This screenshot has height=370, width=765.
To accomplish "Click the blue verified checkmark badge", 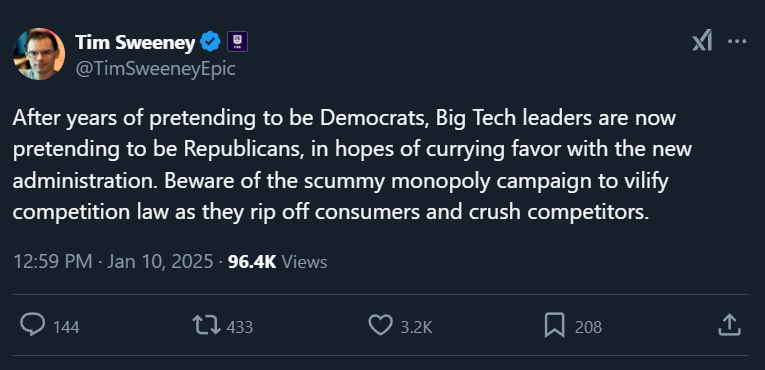I will pos(210,42).
